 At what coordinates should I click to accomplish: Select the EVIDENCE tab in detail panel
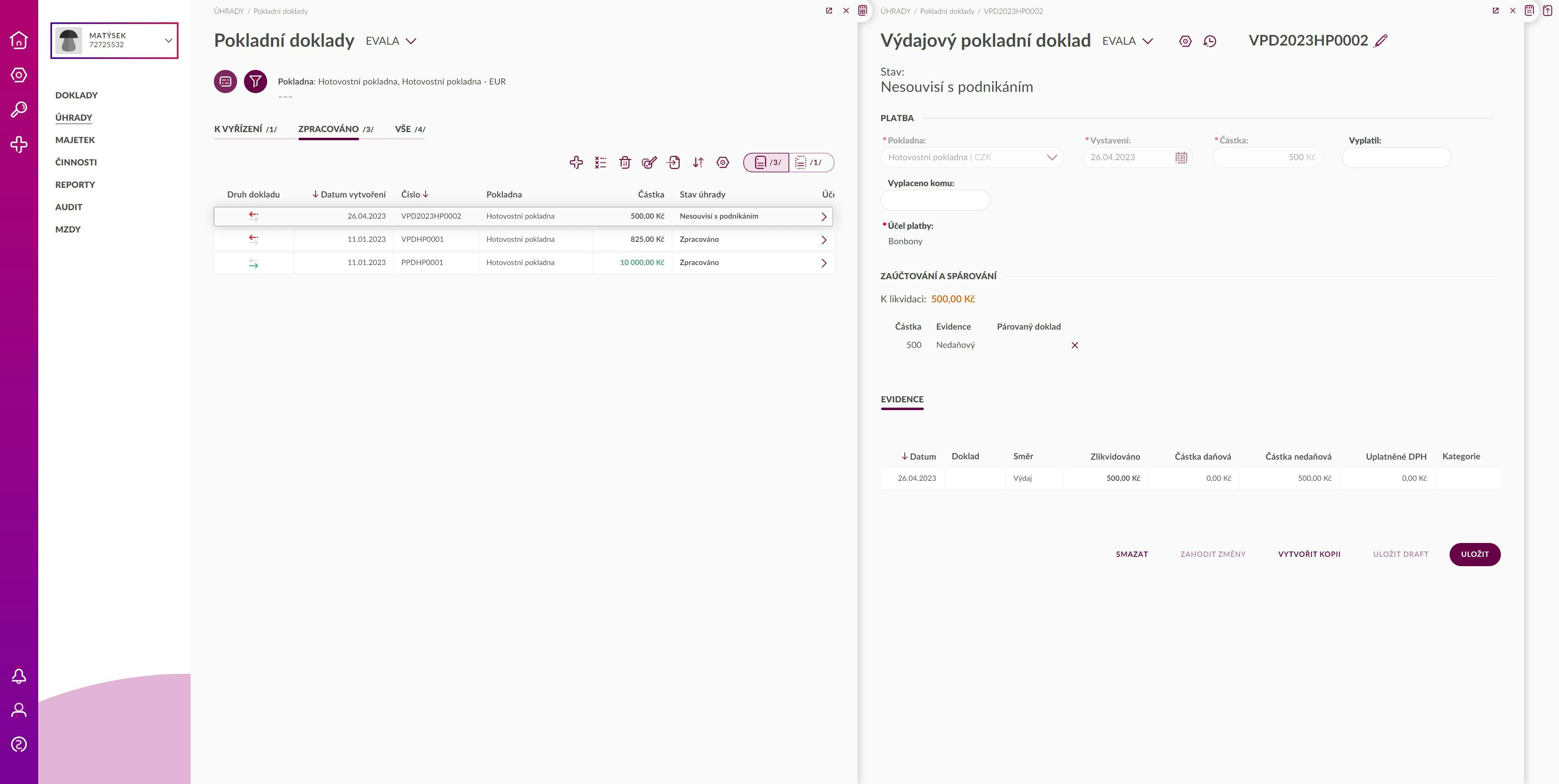(902, 400)
